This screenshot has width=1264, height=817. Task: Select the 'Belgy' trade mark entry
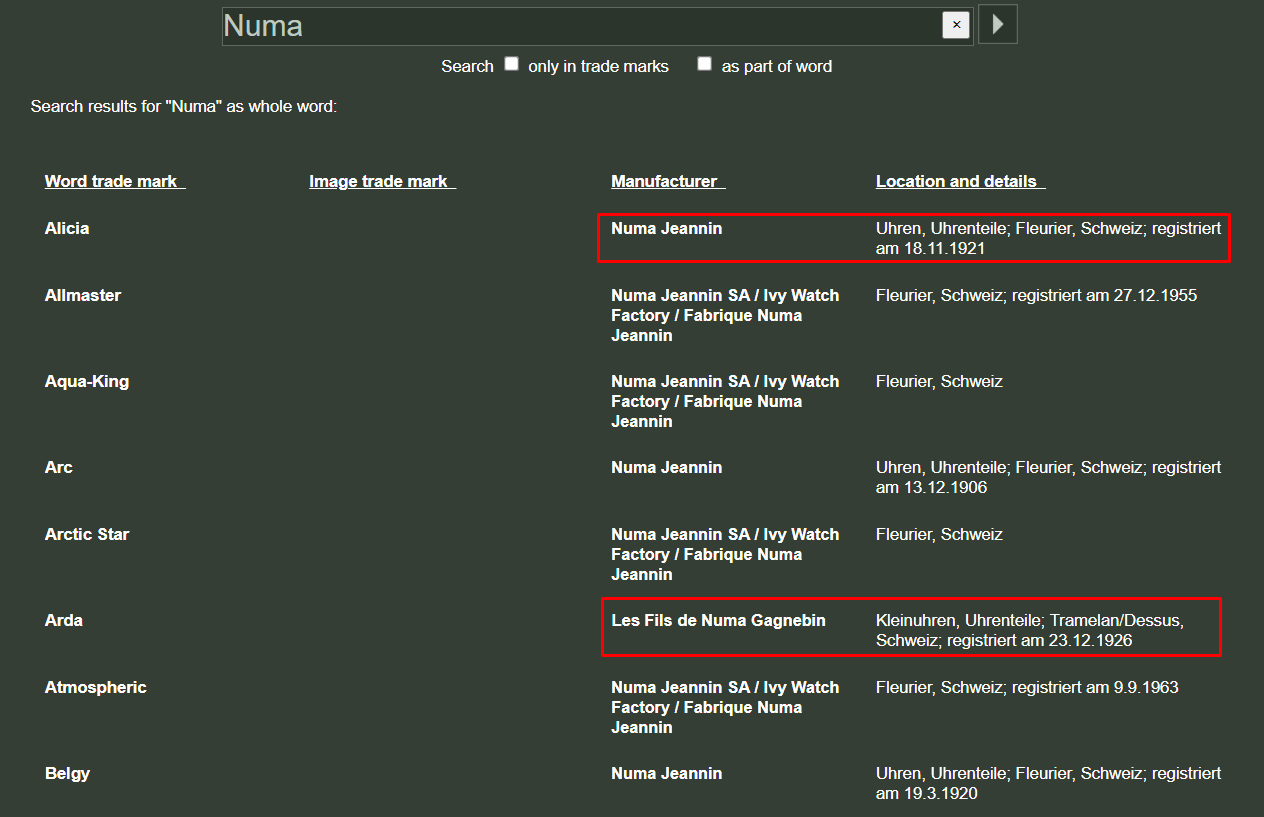(x=68, y=773)
